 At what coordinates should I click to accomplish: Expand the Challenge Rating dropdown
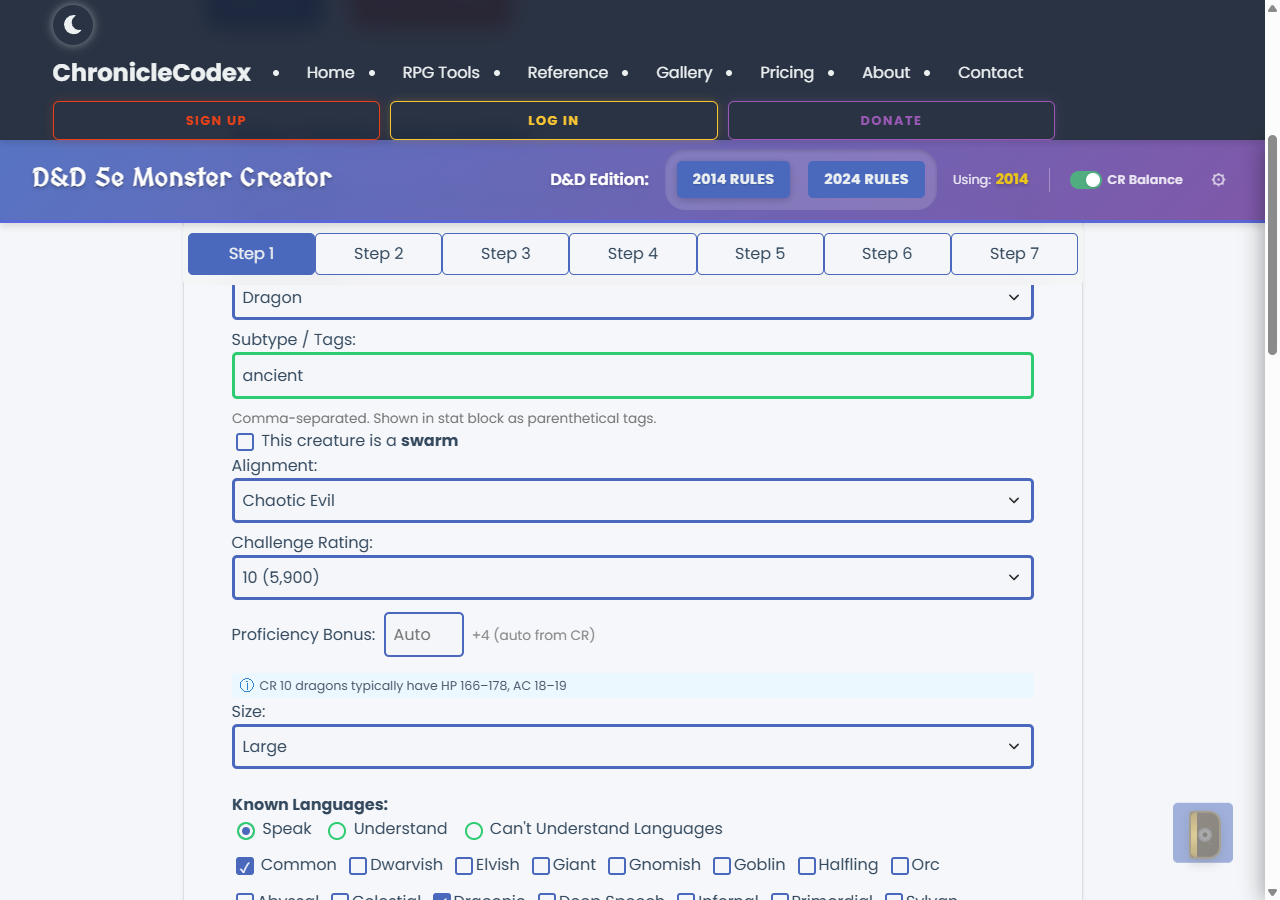point(632,578)
